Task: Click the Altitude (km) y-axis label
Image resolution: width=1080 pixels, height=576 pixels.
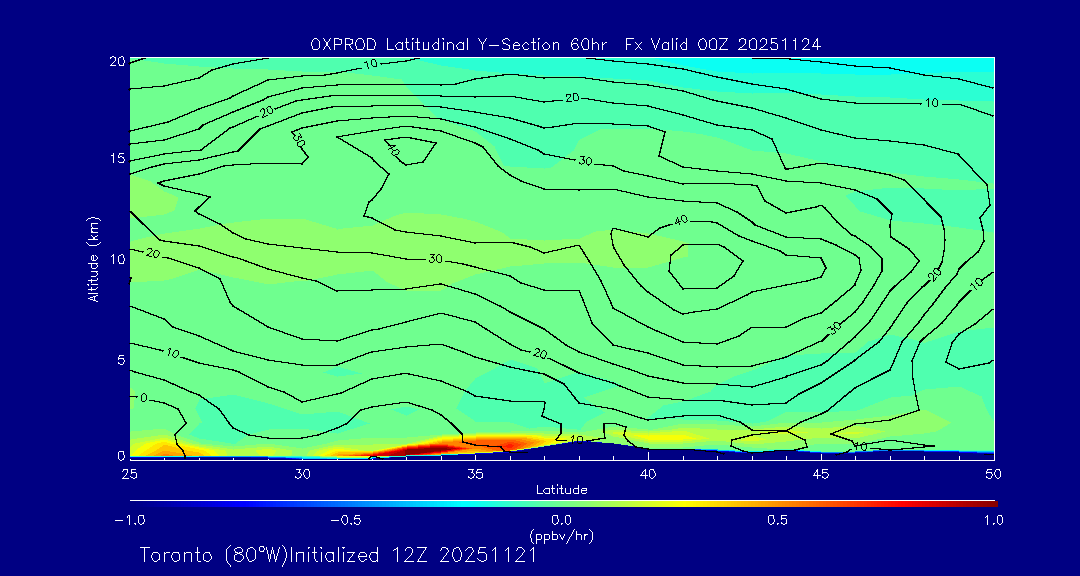Action: [94, 258]
